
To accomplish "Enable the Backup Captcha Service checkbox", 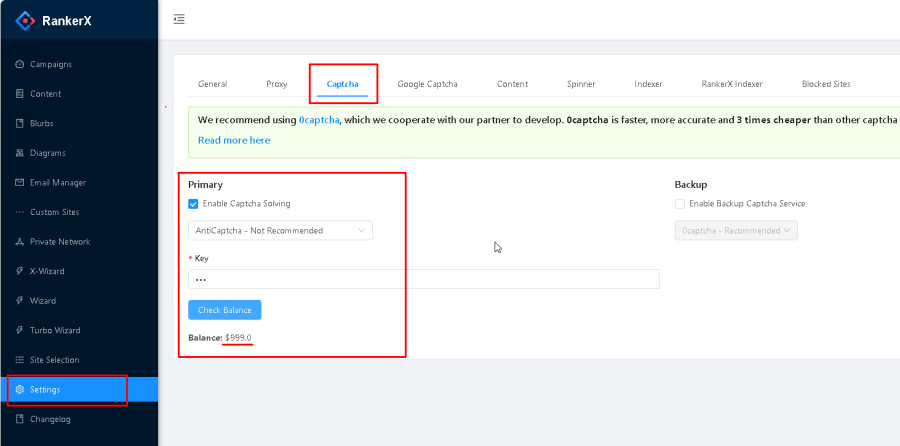I will click(x=680, y=204).
